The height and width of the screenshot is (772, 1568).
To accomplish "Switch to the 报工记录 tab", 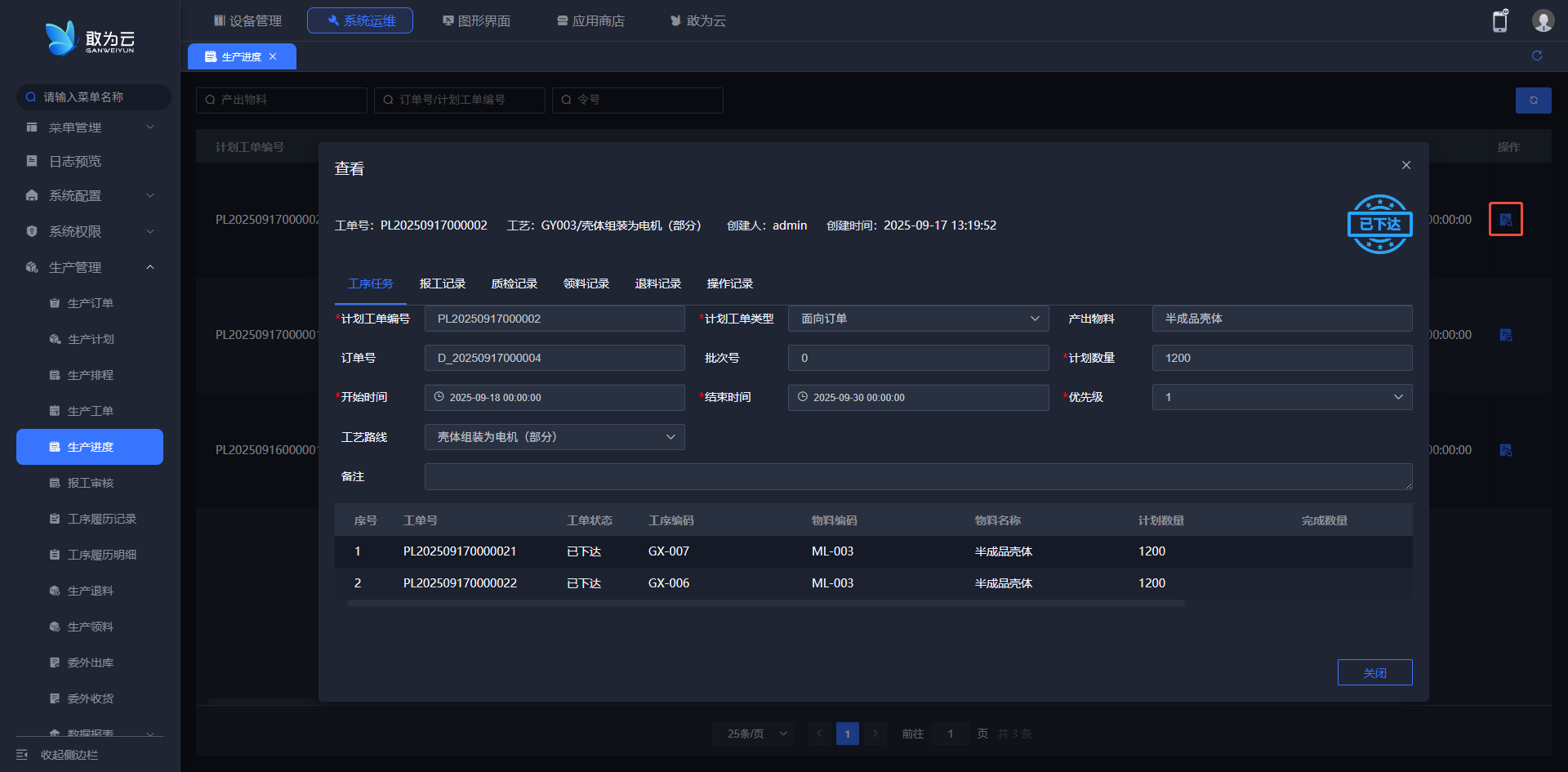I will [x=442, y=283].
